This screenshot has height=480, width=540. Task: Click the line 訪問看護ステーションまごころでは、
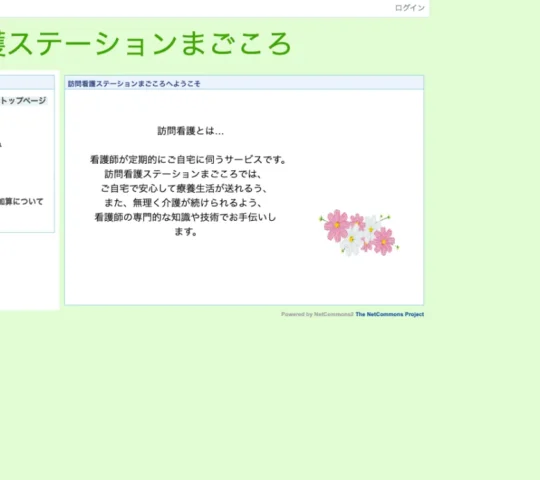[x=183, y=174]
